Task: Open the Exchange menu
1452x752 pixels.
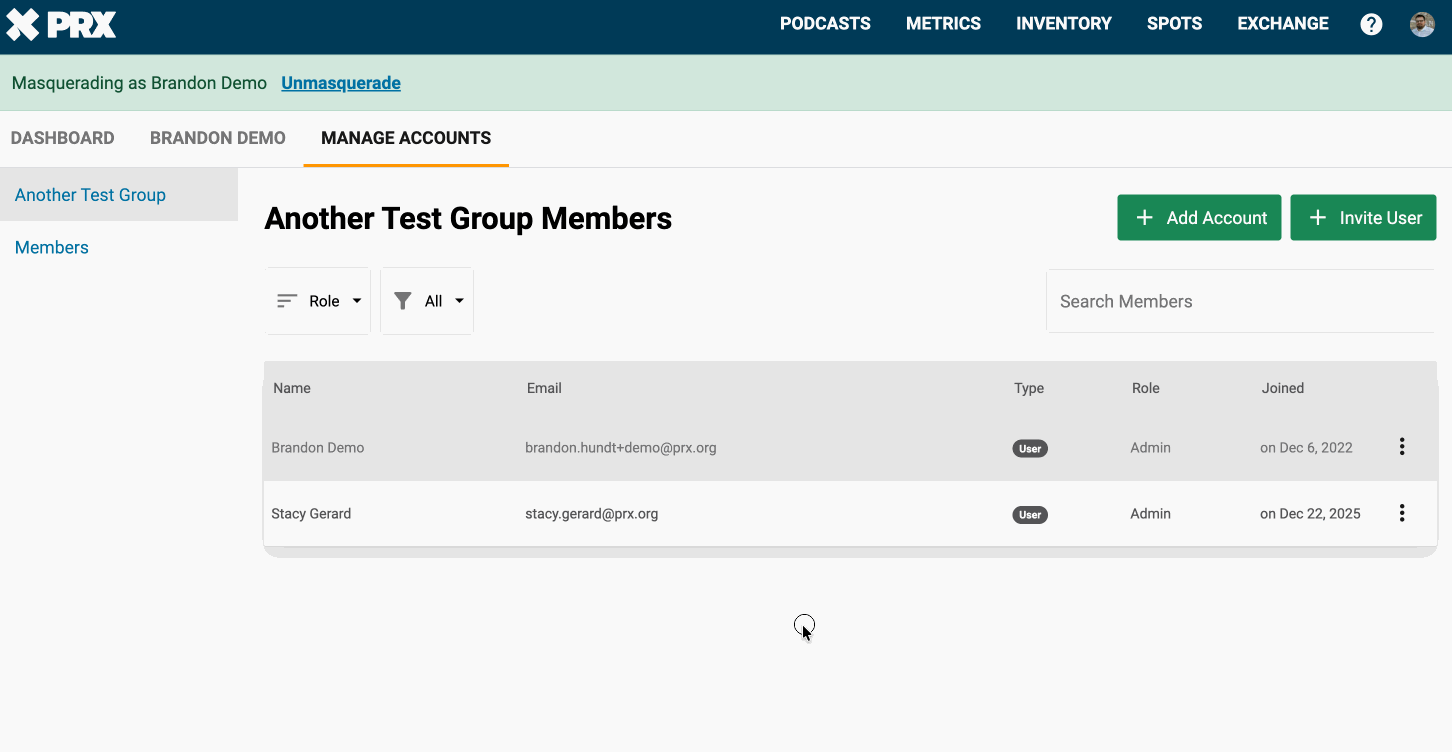Action: pyautogui.click(x=1283, y=24)
